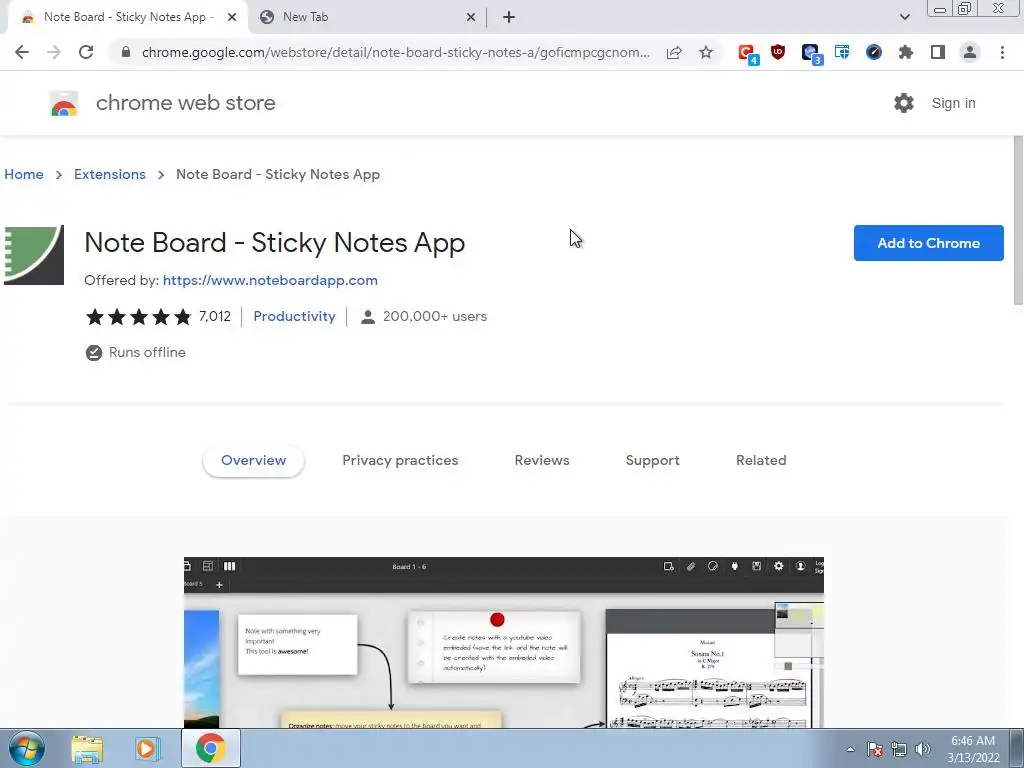This screenshot has height=768, width=1024.
Task: Toggle the browser side panel icon
Action: [x=938, y=52]
